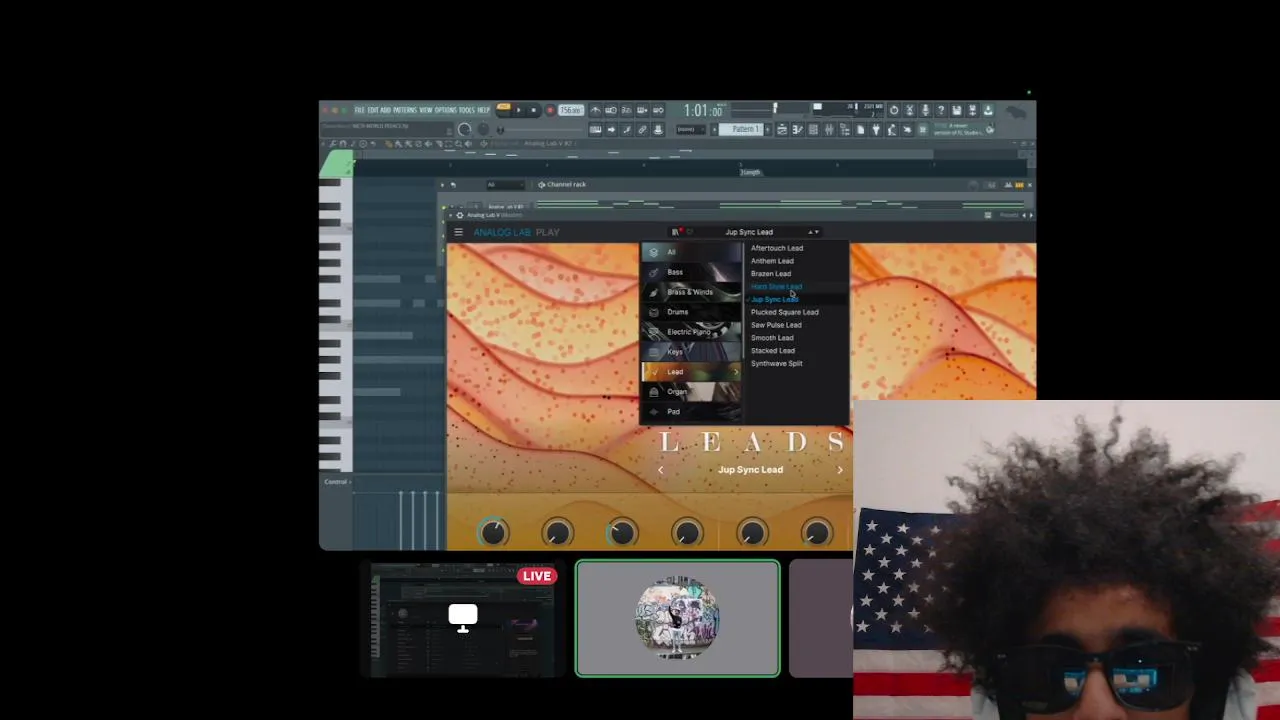Select the Brass & Winds category

(x=691, y=292)
